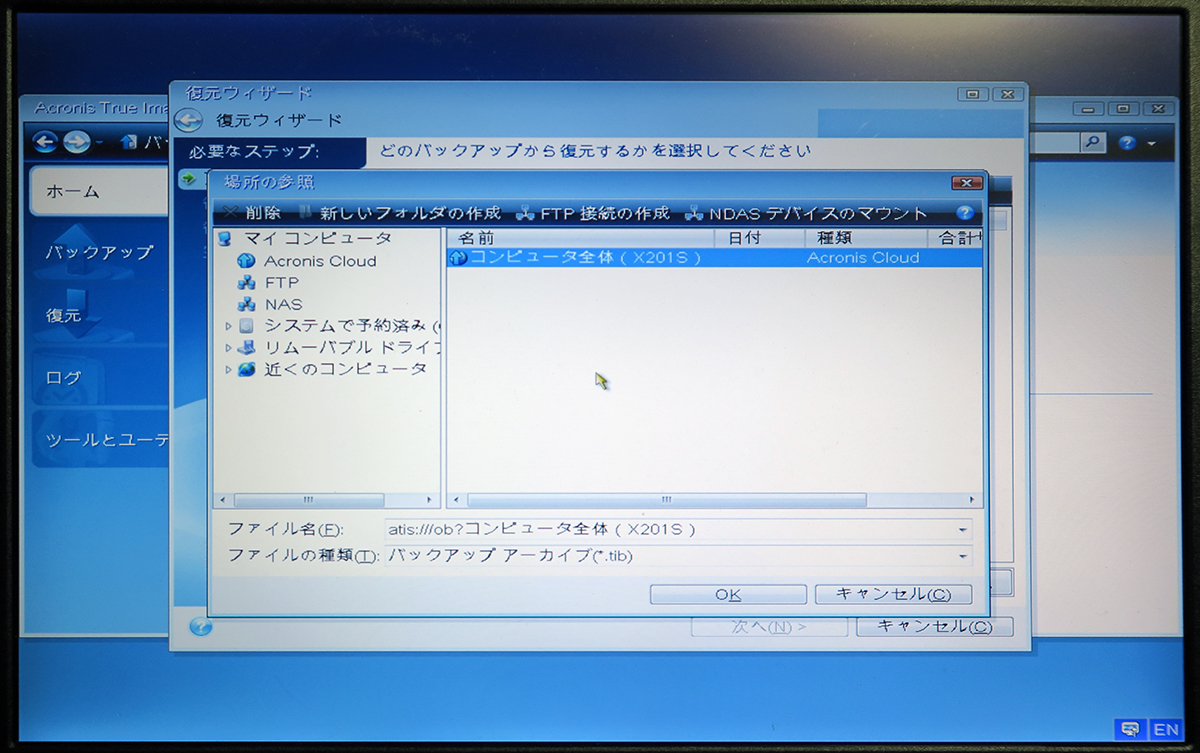1200x753 pixels.
Task: Open ツールとユーティリティ sidebar section
Action: tap(100, 440)
